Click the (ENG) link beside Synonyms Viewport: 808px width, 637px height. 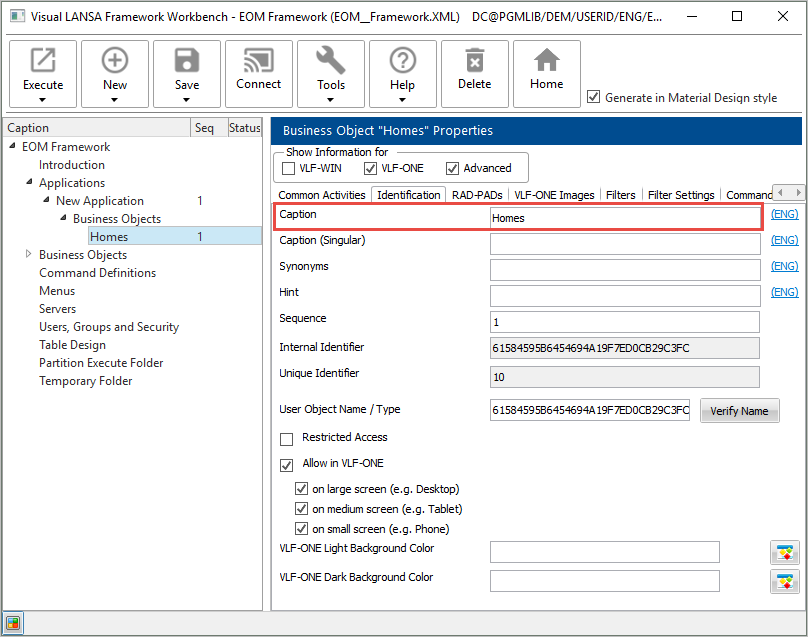784,266
